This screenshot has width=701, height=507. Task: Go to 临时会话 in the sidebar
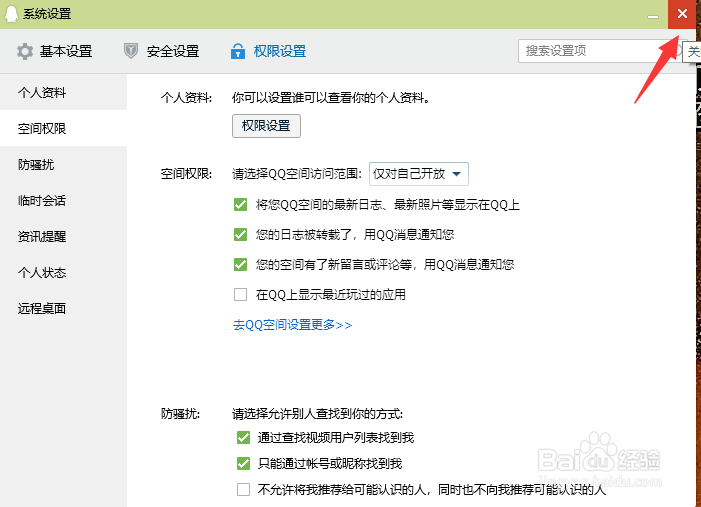pyautogui.click(x=63, y=200)
